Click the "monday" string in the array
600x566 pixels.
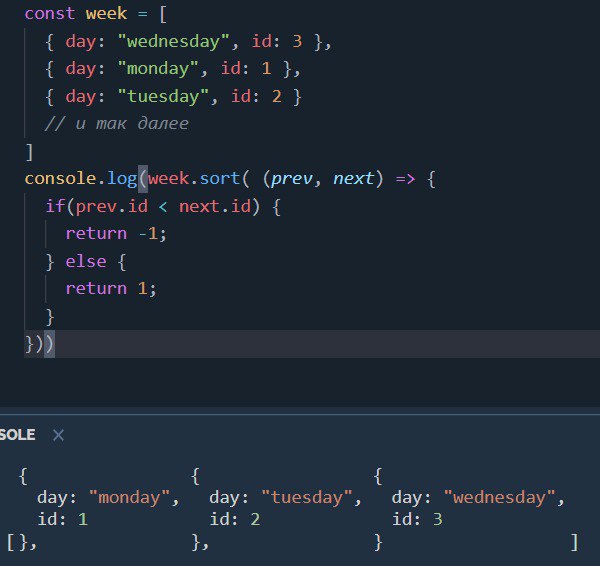[x=158, y=69]
